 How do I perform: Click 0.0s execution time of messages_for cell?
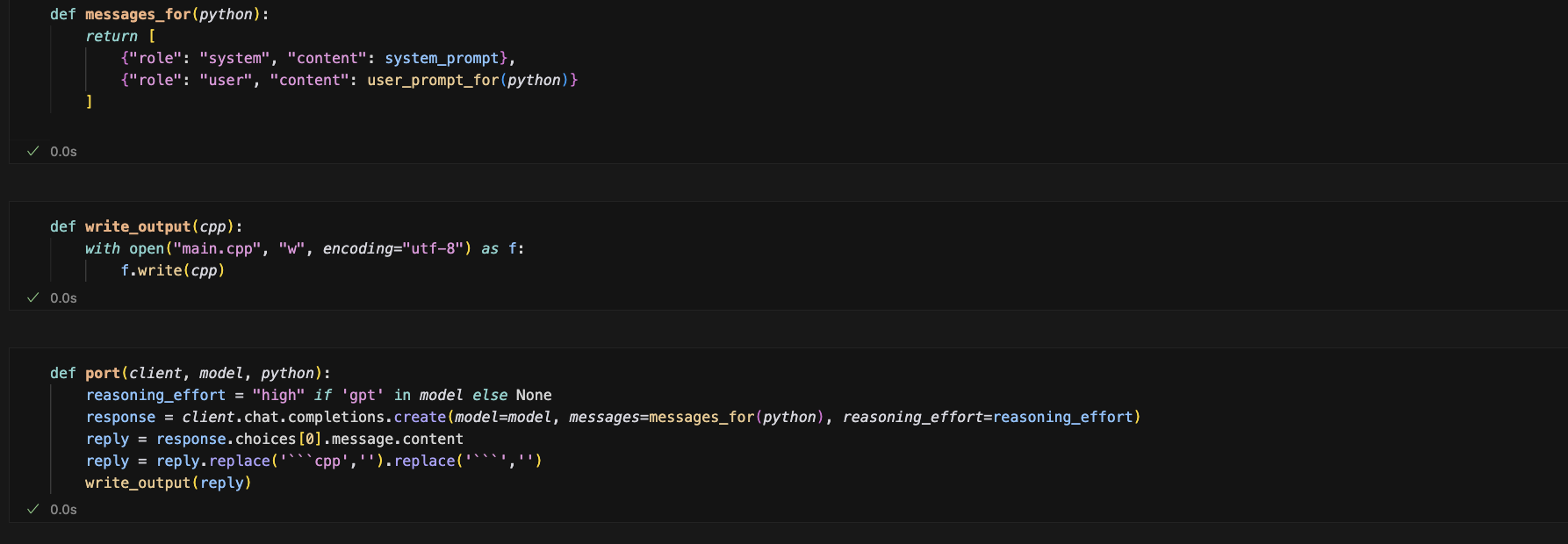click(x=63, y=152)
